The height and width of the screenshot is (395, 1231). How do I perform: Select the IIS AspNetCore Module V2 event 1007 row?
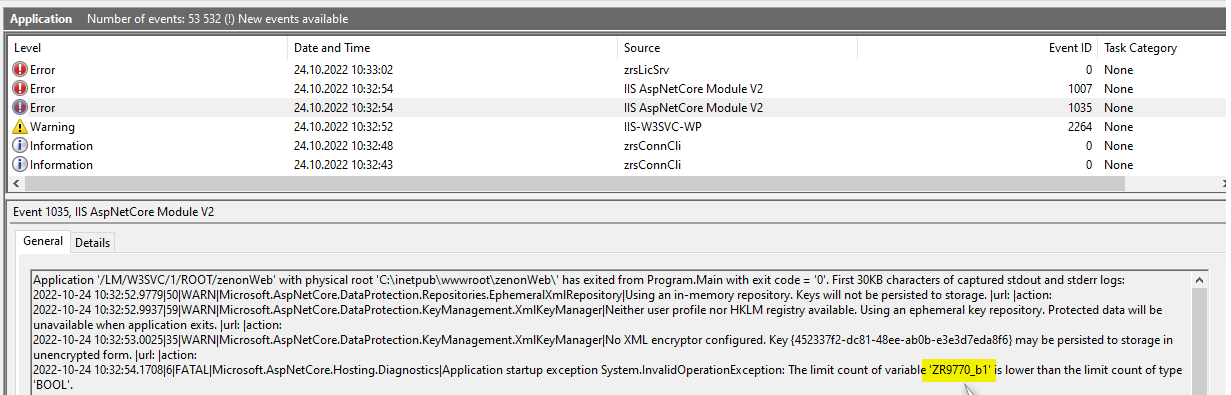pyautogui.click(x=617, y=89)
